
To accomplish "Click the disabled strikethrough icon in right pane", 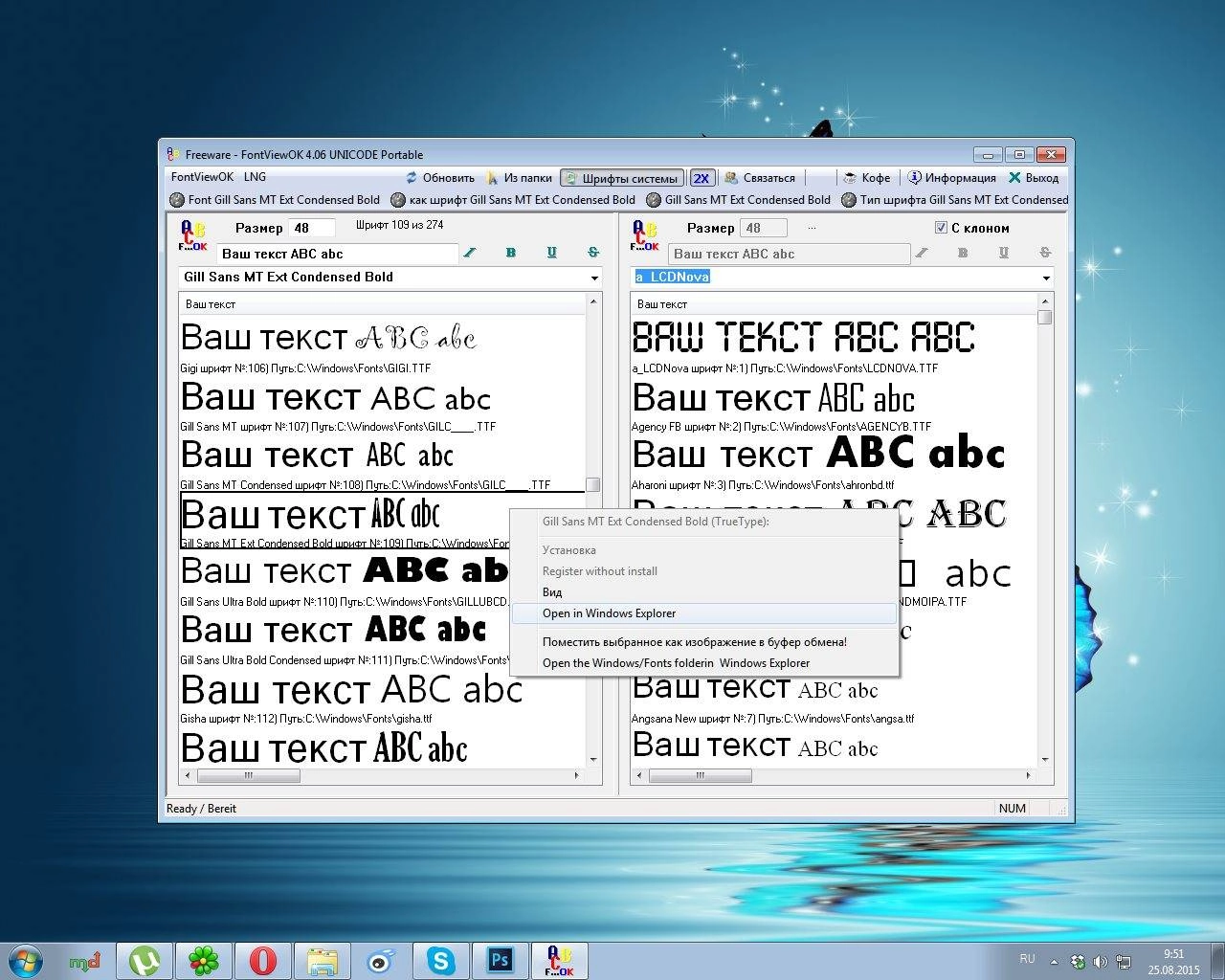I will click(x=1045, y=253).
